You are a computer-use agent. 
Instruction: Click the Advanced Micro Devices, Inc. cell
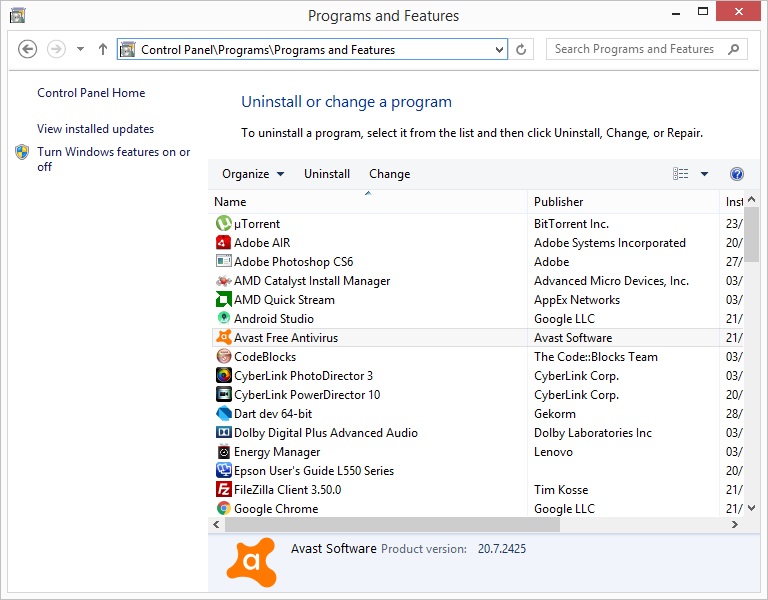pyautogui.click(x=611, y=281)
